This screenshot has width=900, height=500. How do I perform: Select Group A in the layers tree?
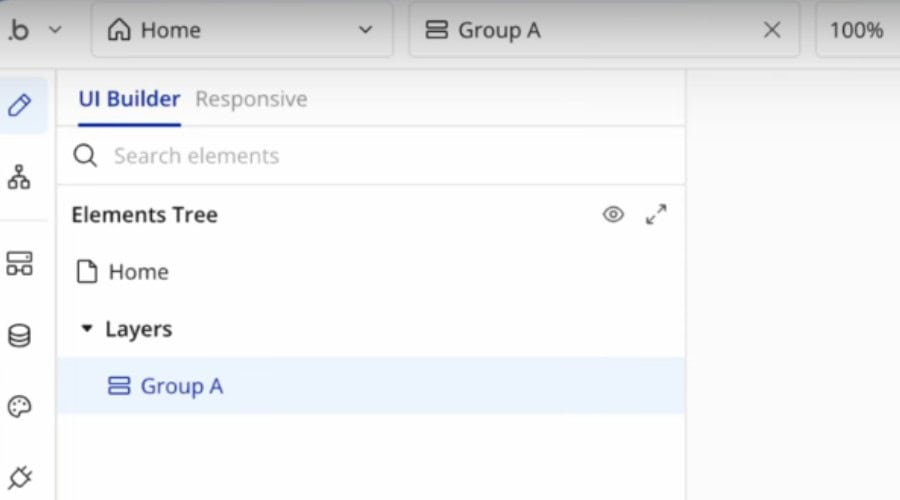371,386
